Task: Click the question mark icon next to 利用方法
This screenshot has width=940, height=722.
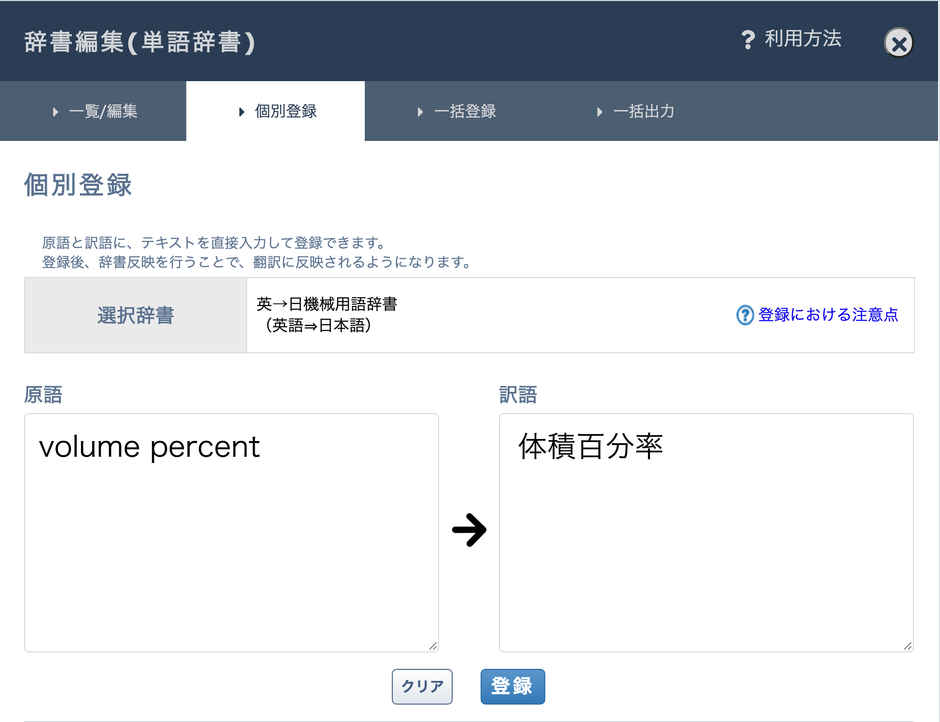Action: point(746,40)
